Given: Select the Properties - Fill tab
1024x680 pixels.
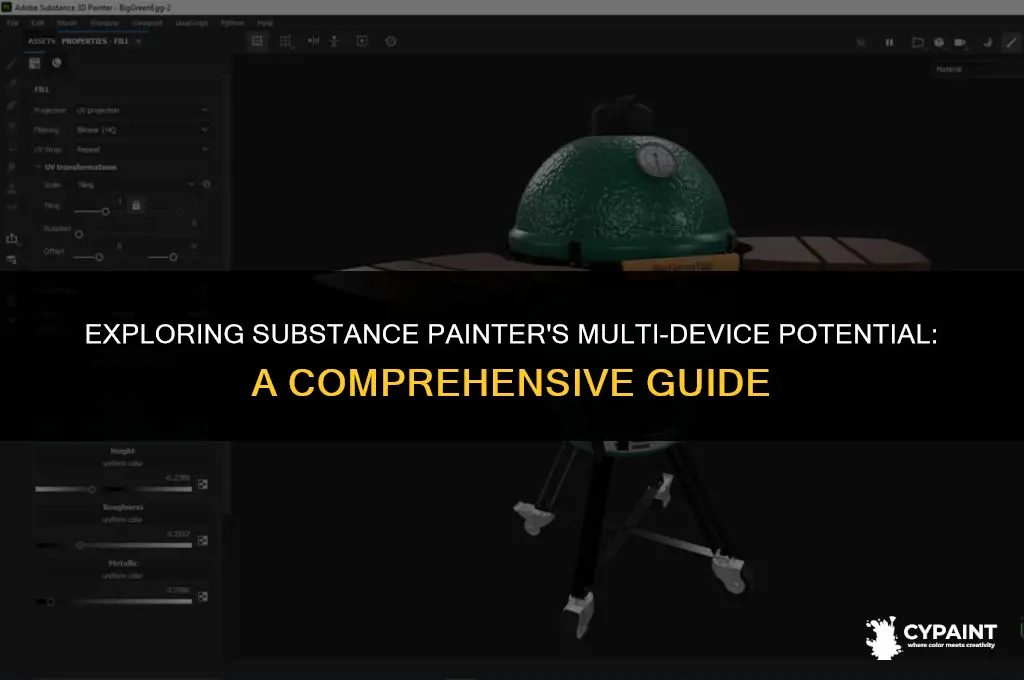Looking at the screenshot, I should pos(95,41).
